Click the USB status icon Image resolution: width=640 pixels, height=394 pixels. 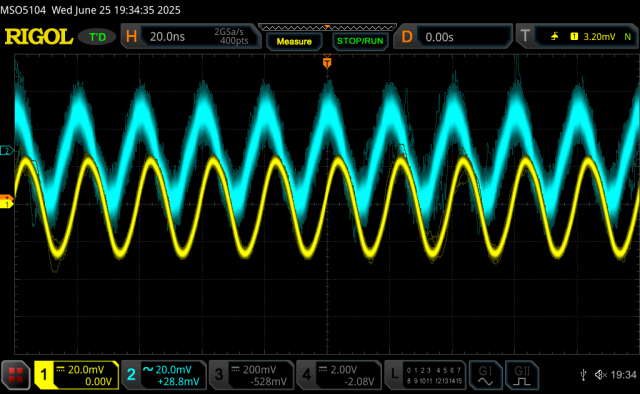point(583,374)
